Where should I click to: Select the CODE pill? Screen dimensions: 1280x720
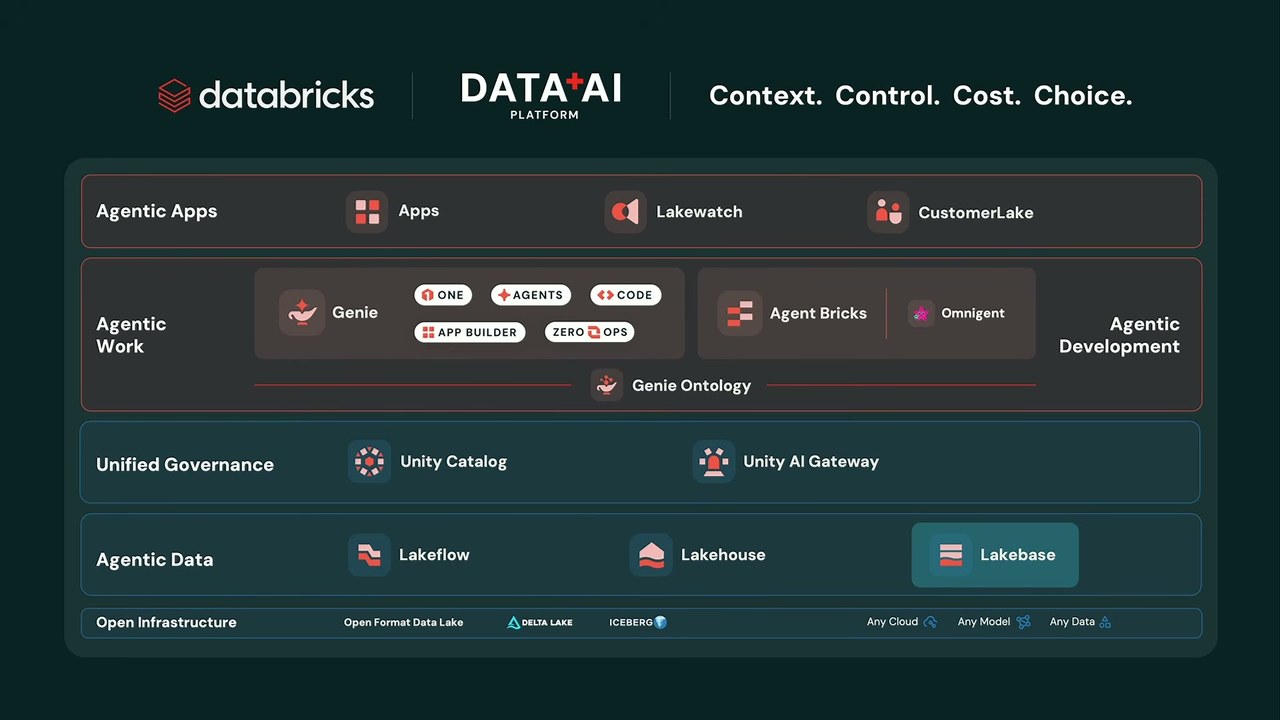(625, 295)
